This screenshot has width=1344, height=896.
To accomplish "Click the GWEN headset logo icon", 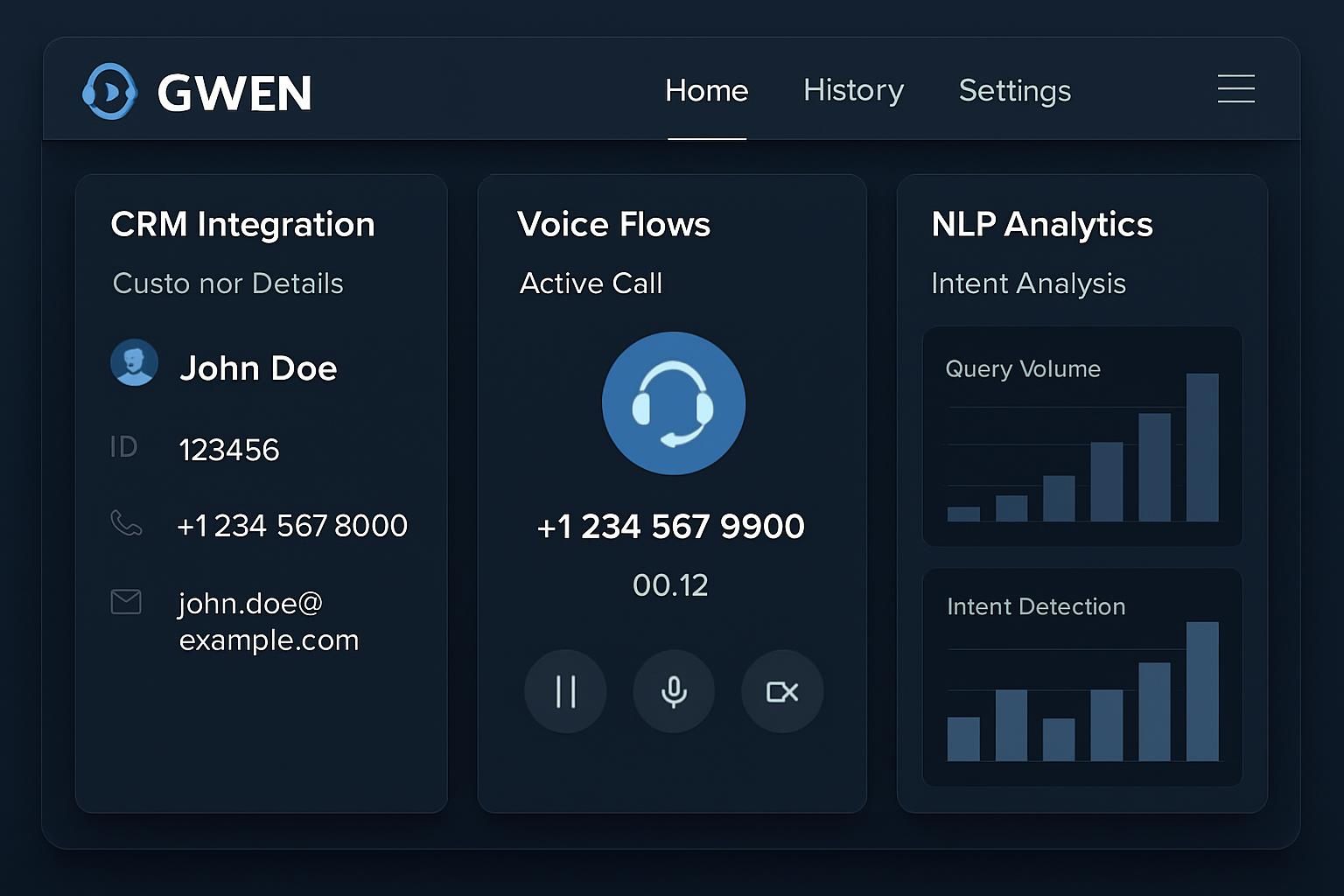I will point(109,91).
